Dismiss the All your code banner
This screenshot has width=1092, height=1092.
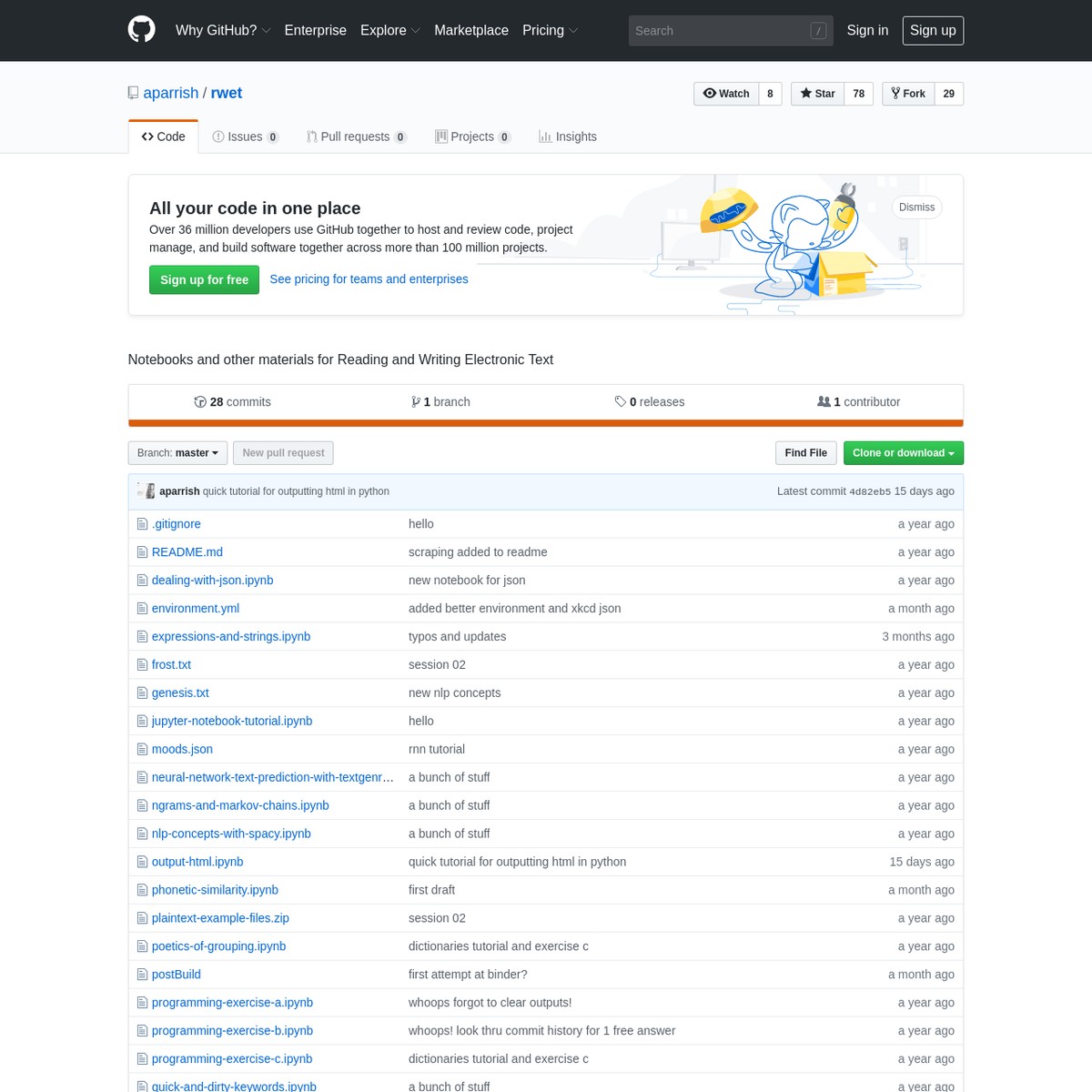pyautogui.click(x=916, y=207)
